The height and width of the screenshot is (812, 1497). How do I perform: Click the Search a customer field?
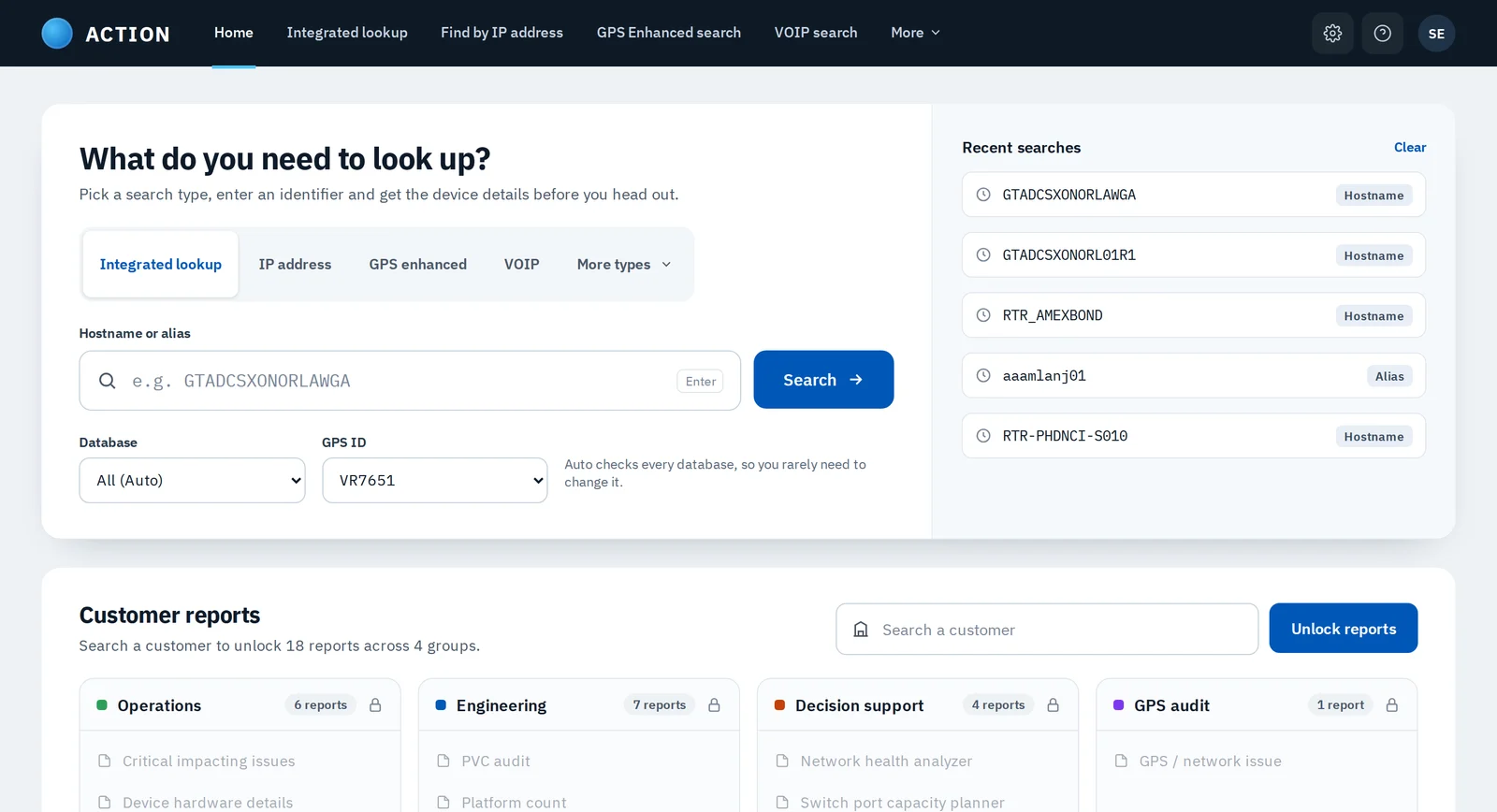pos(1047,630)
